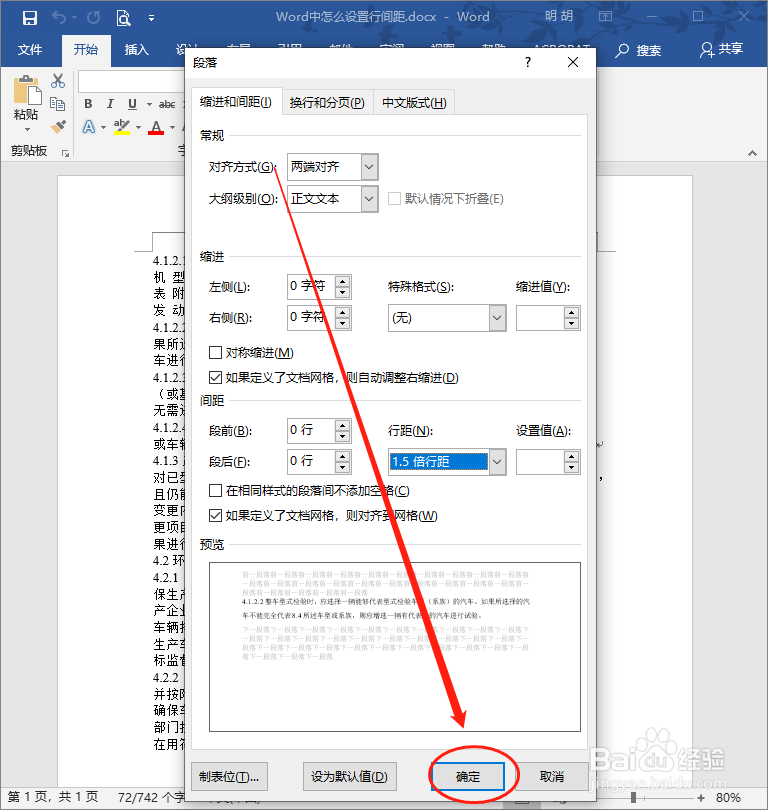Increase spacing before (段前) with up spinner
768x810 pixels.
(342, 425)
